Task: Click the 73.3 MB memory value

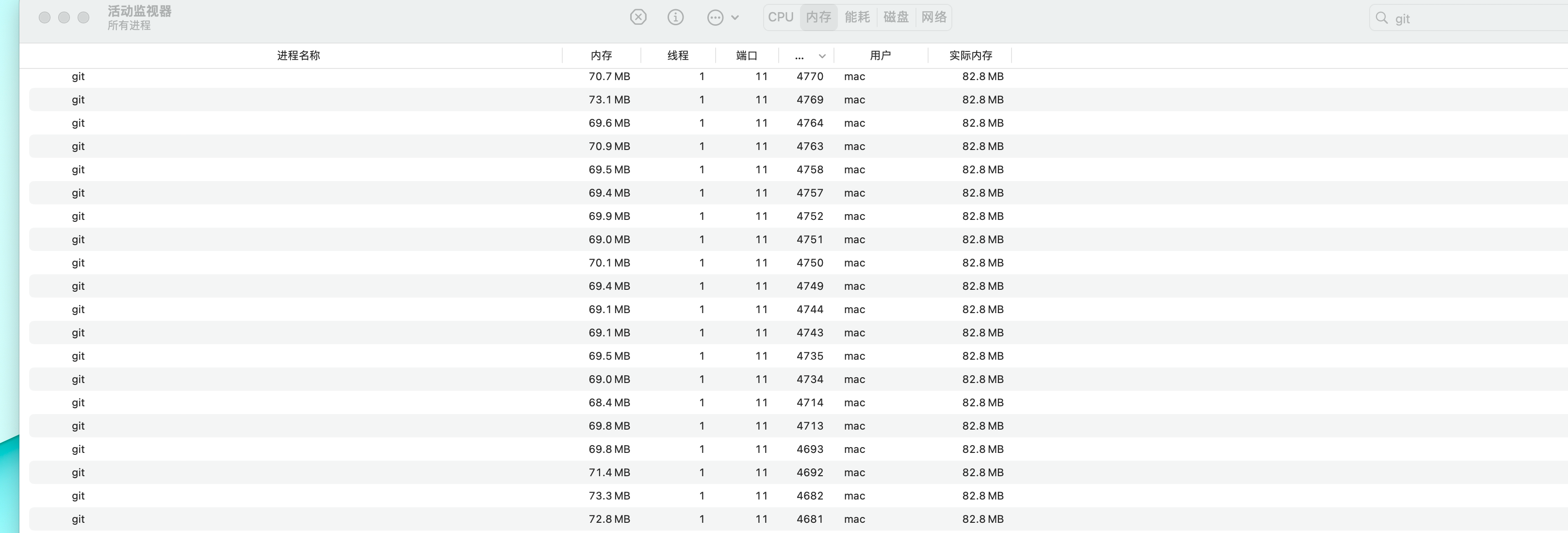Action: [609, 496]
